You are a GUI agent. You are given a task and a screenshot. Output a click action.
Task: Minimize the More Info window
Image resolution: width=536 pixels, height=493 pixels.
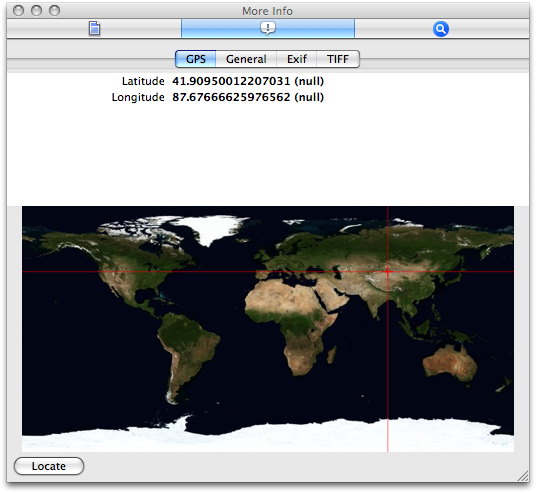[36, 11]
